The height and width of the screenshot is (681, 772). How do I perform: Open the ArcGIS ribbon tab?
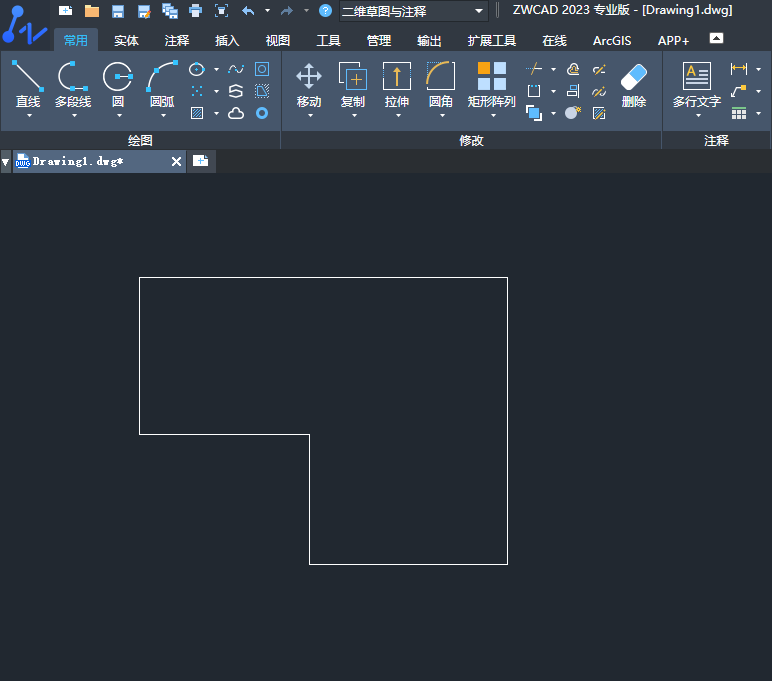[612, 40]
